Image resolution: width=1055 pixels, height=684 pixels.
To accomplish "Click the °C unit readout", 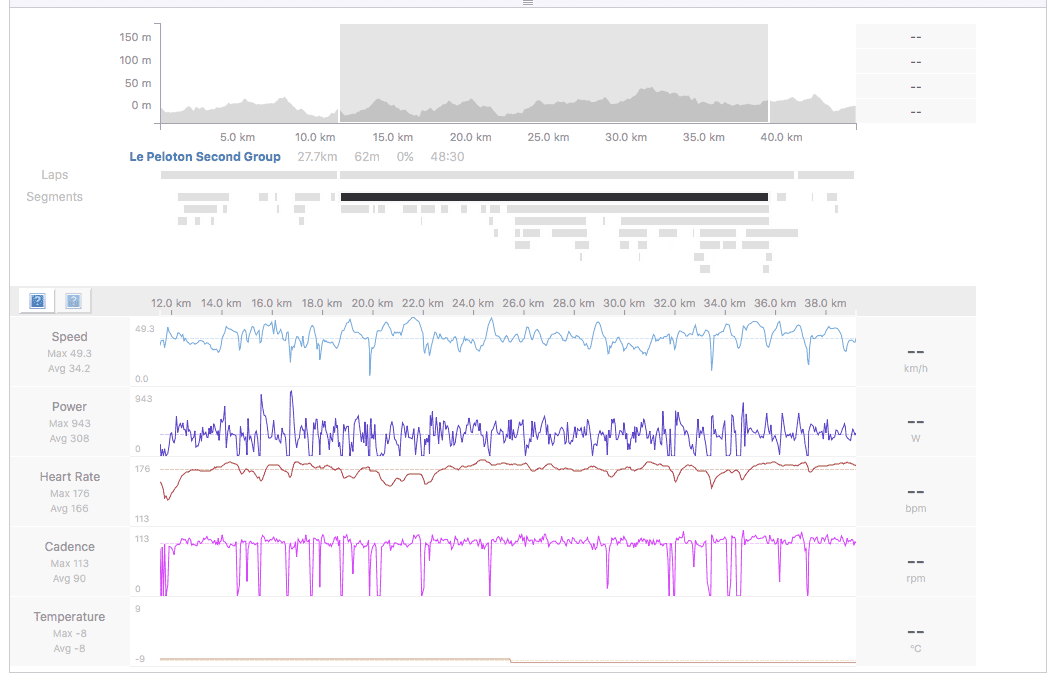I will coord(915,648).
